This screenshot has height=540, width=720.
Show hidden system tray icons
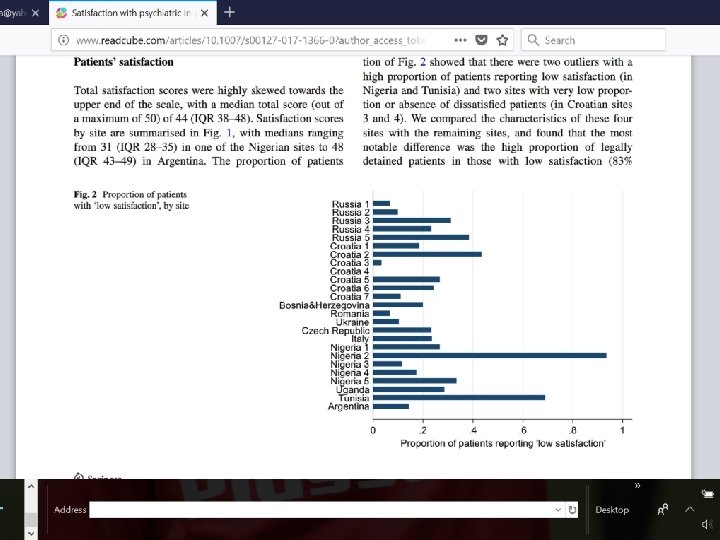pyautogui.click(x=689, y=509)
